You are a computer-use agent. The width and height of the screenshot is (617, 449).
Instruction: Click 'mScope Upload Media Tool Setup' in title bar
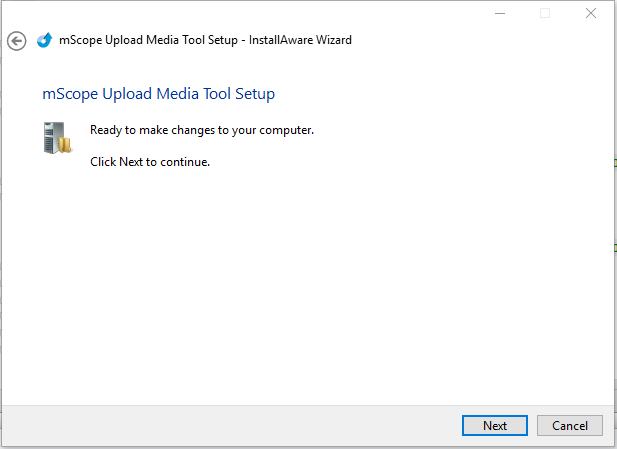pos(149,41)
